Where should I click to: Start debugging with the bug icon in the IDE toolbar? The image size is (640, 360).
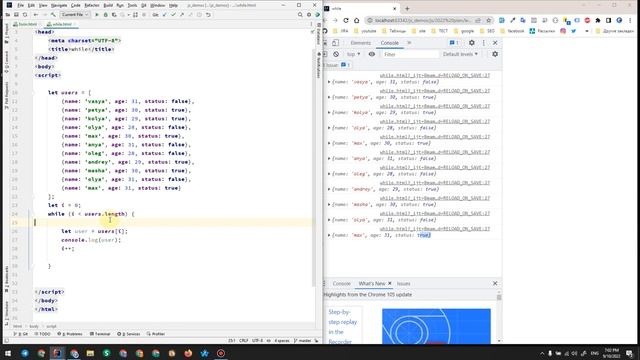pyautogui.click(x=105, y=15)
